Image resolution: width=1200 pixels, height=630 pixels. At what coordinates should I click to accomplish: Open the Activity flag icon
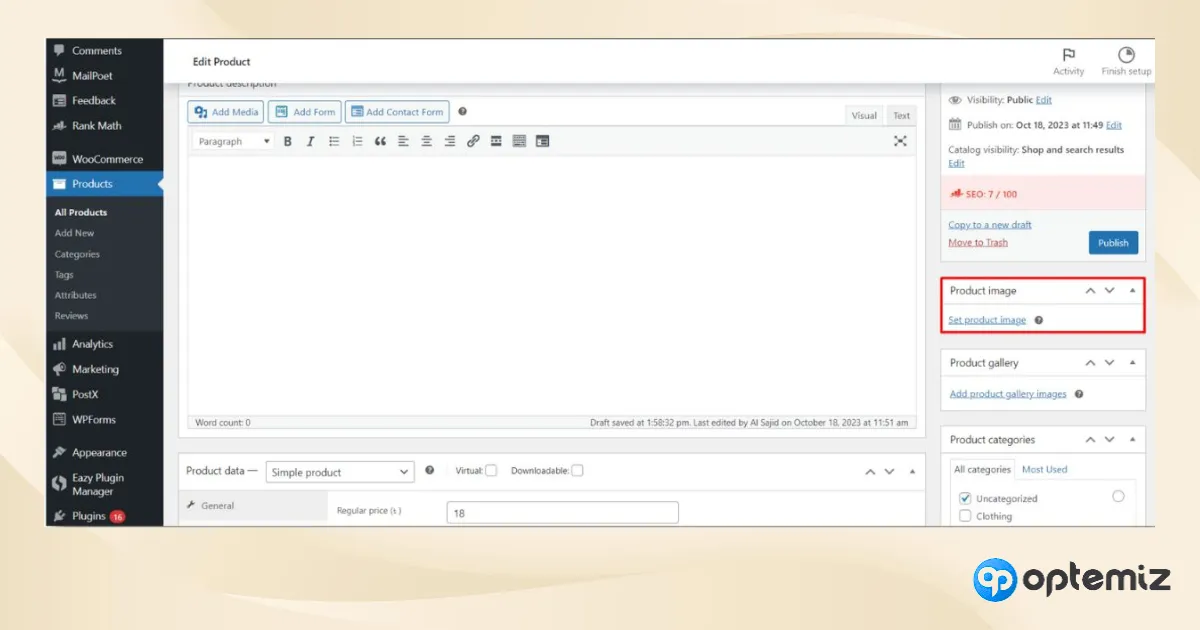pyautogui.click(x=1068, y=55)
